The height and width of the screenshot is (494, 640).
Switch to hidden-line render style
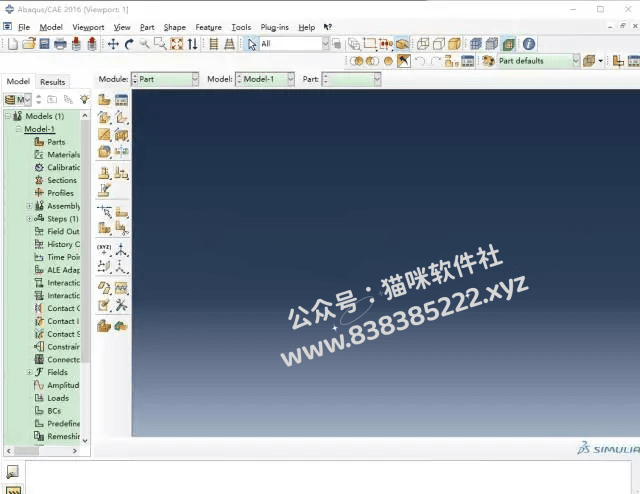point(438,44)
